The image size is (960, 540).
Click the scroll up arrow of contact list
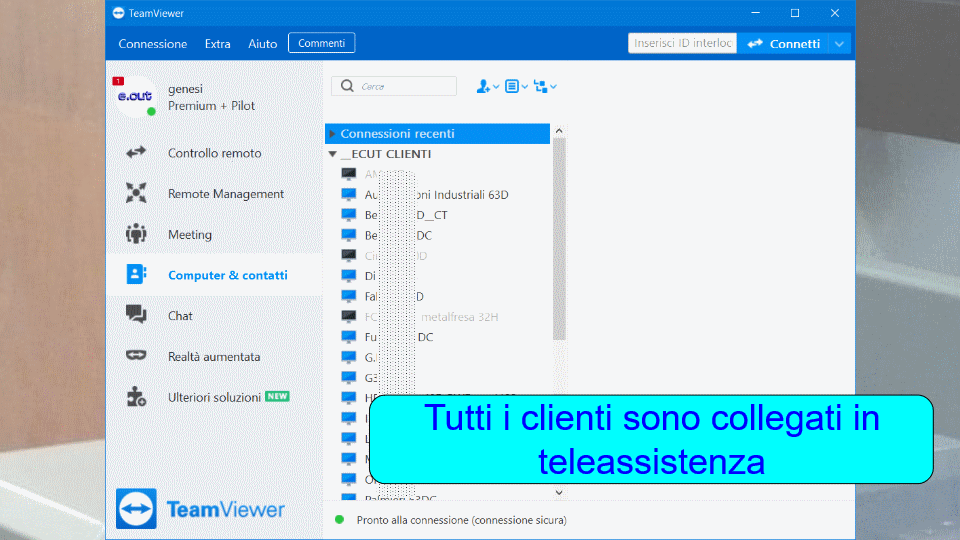tap(558, 130)
